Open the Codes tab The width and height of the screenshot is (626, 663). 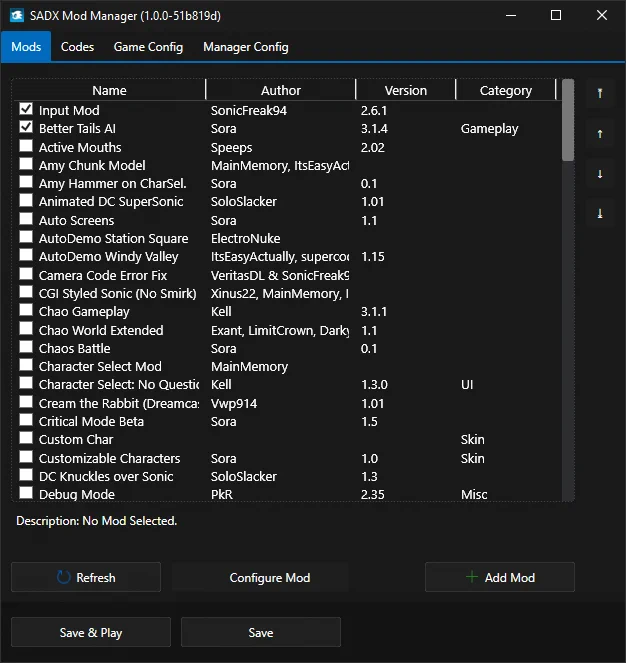77,47
